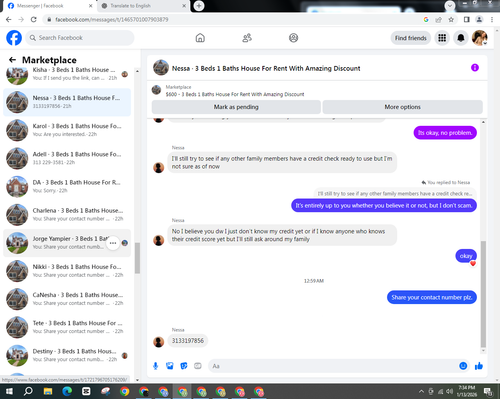Open Windows taskbar search
Viewport: 500px width, 399px height.
pyautogui.click(x=28, y=391)
